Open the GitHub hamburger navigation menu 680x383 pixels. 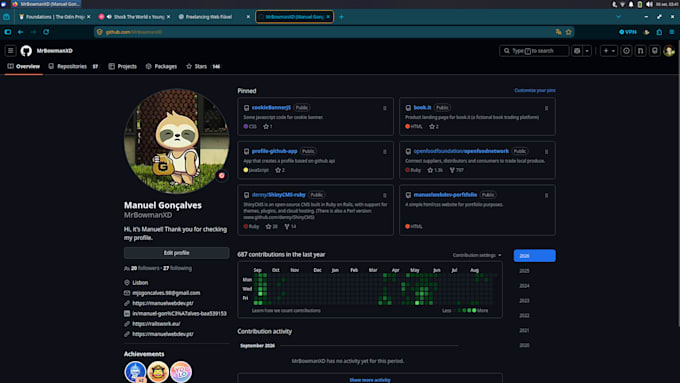(x=10, y=51)
